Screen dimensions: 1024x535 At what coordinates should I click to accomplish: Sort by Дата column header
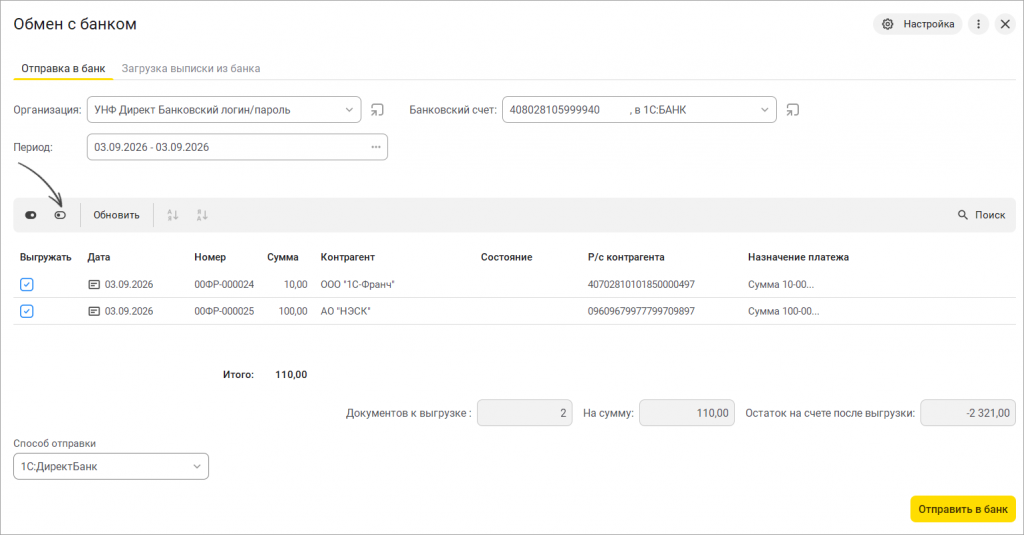click(99, 257)
